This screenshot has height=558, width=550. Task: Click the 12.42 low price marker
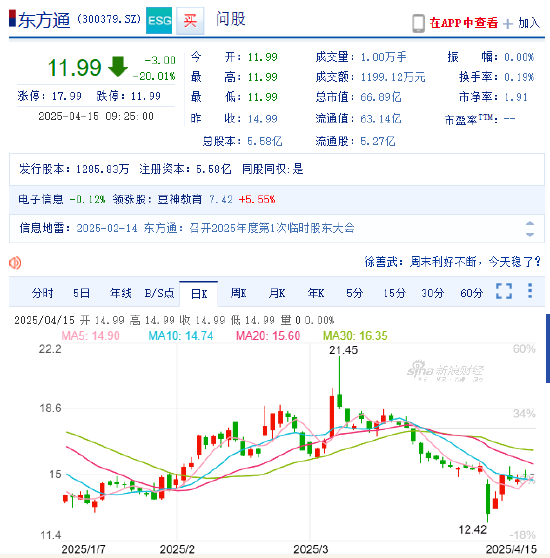[x=472, y=530]
